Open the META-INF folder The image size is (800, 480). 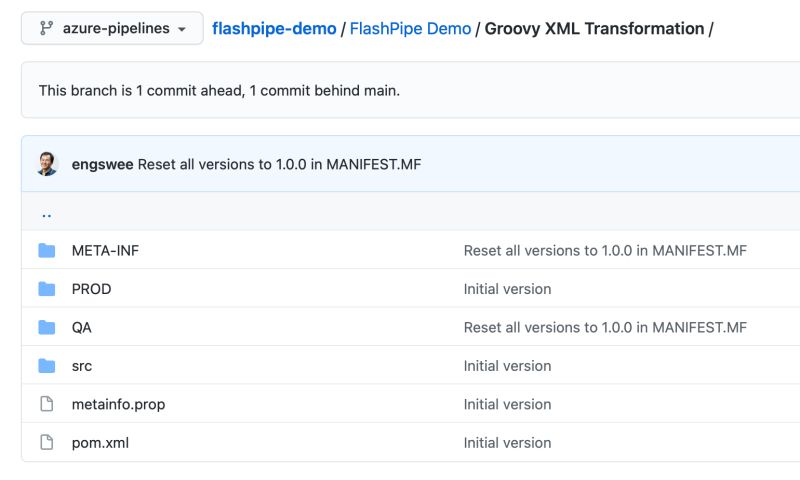105,250
